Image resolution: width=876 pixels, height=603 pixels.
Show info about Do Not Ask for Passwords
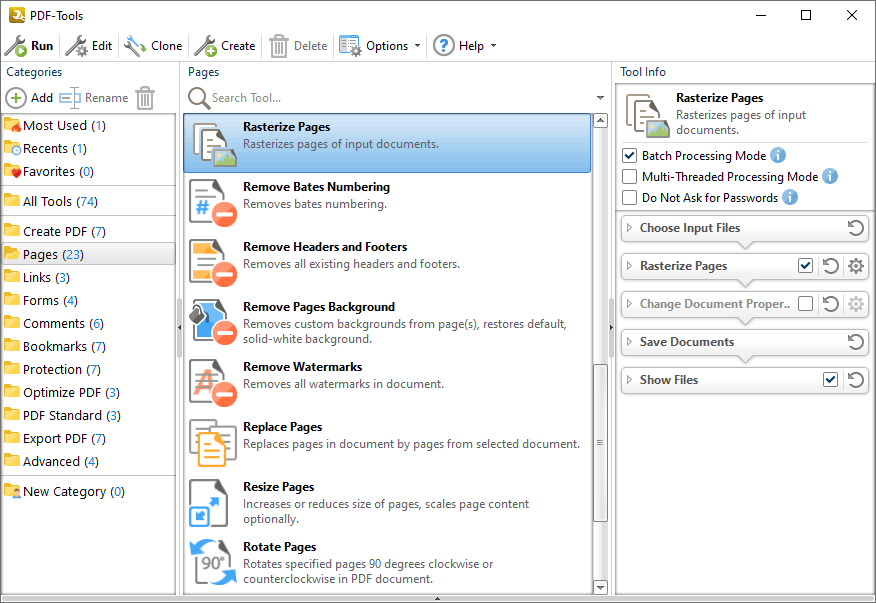point(790,197)
